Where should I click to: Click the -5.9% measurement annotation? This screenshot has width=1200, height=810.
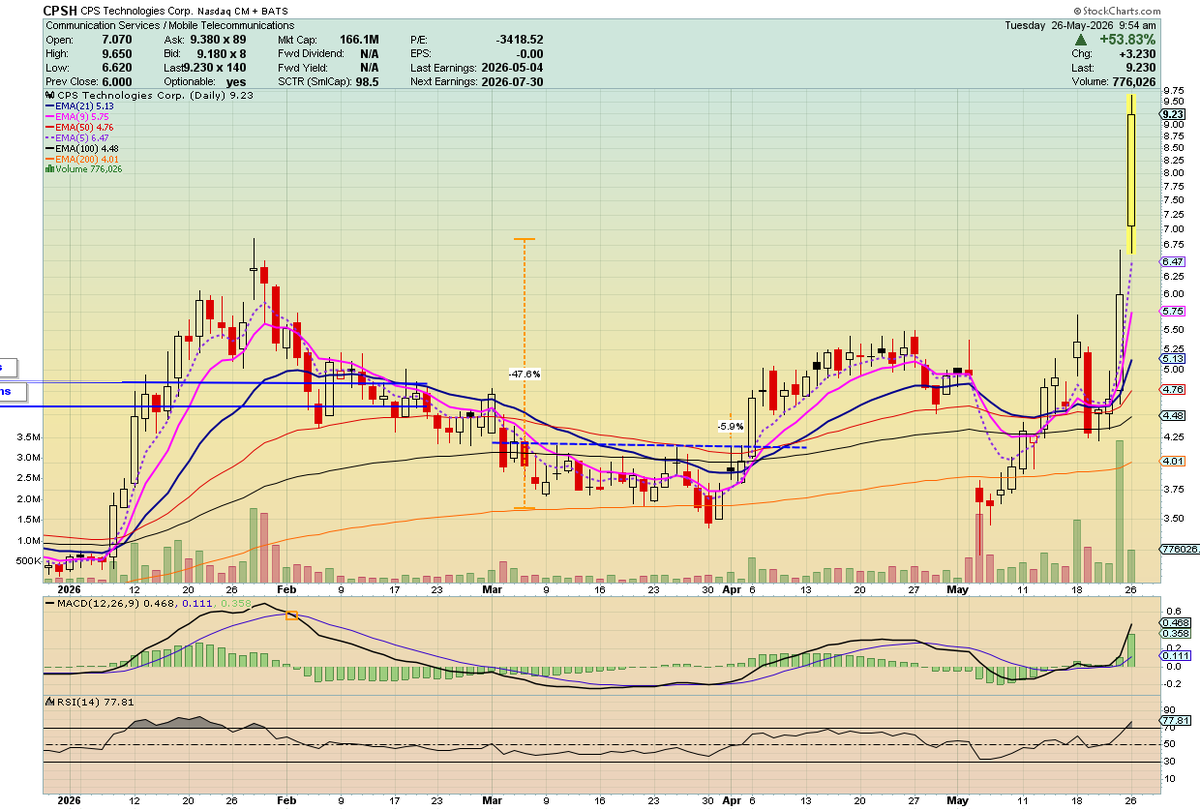[x=731, y=426]
